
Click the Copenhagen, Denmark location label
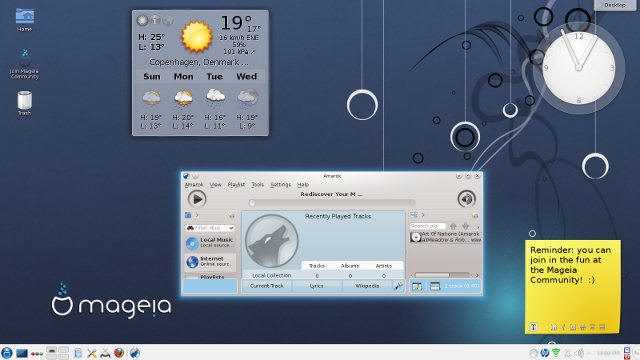pyautogui.click(x=198, y=62)
